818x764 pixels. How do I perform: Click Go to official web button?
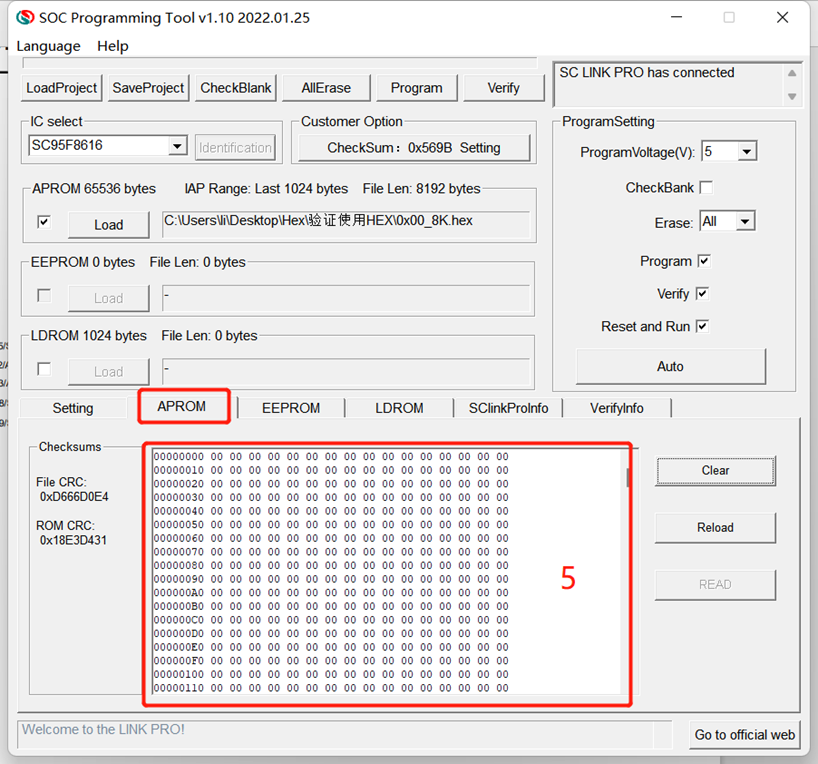click(744, 734)
